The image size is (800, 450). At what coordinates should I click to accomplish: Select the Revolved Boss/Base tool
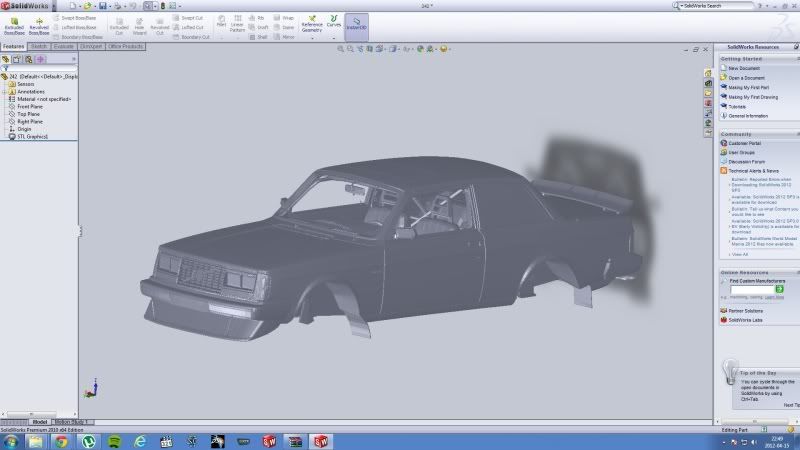[x=39, y=27]
